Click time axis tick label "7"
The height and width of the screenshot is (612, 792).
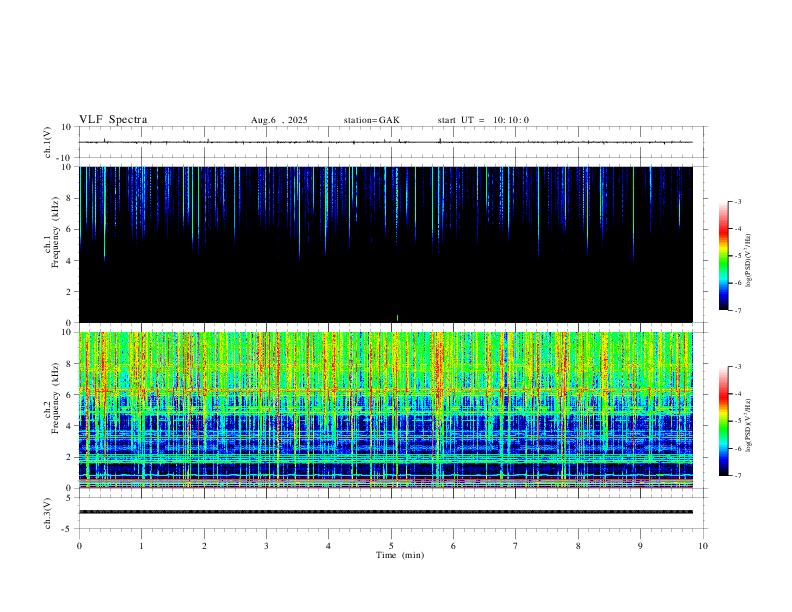(x=516, y=546)
